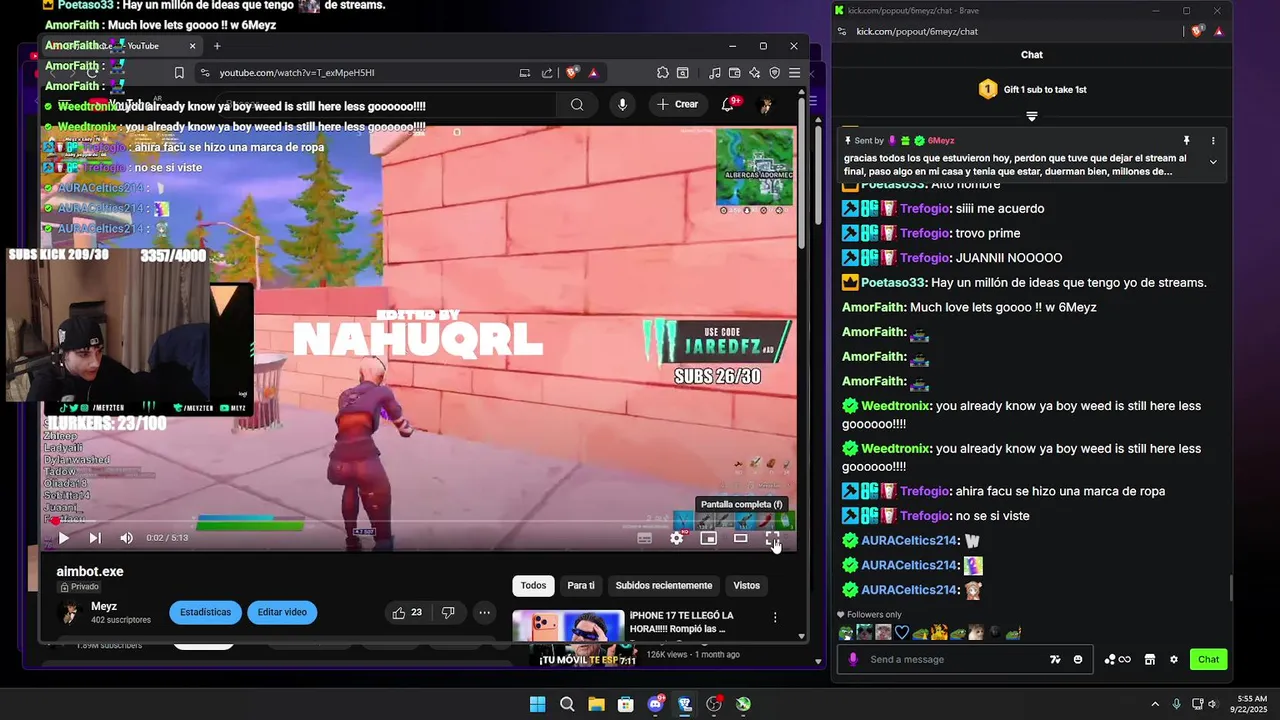Open a new browser tab
The width and height of the screenshot is (1280, 720).
pos(217,46)
